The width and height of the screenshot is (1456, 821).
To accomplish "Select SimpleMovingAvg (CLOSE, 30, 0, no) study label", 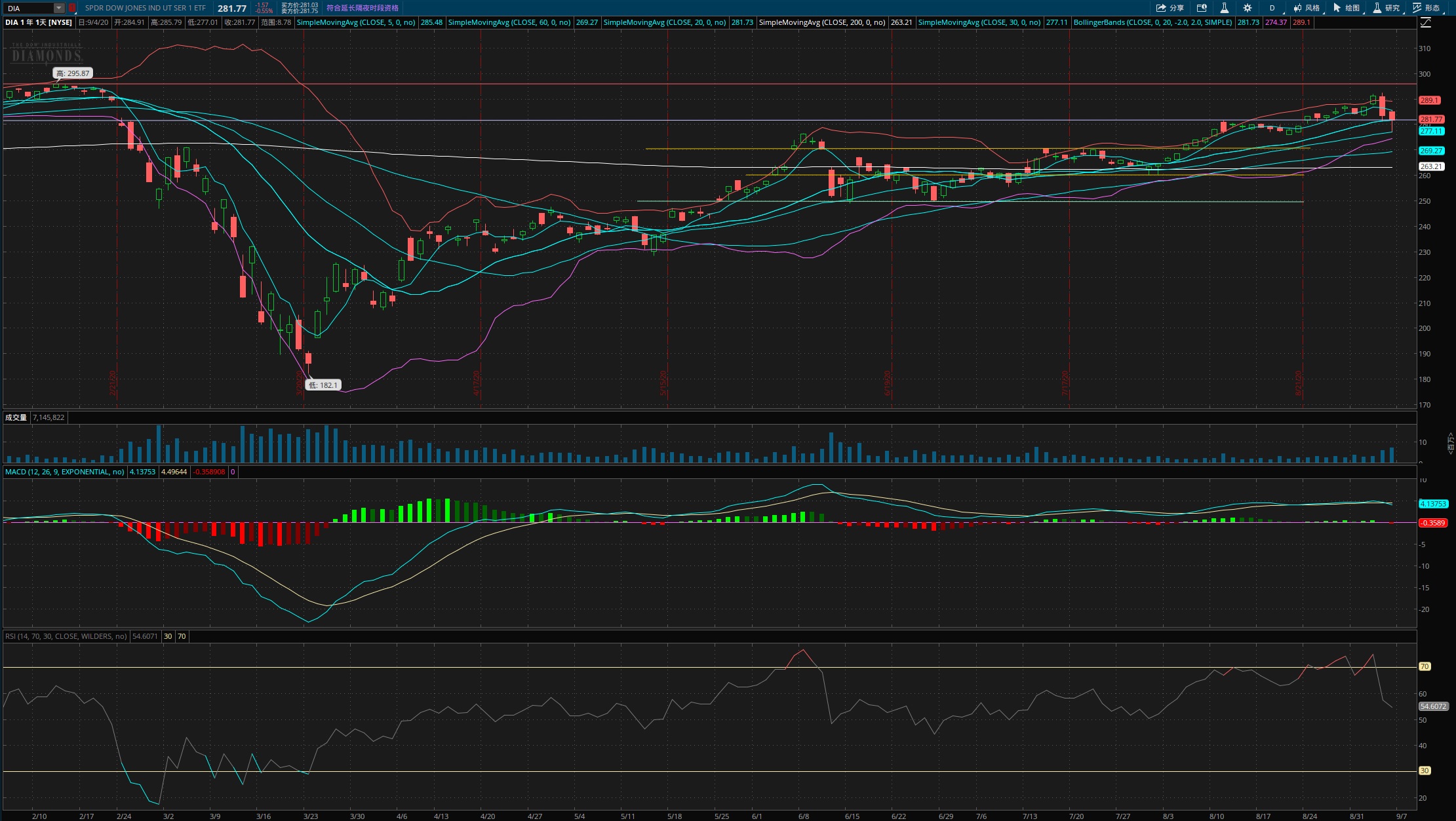I will (979, 22).
